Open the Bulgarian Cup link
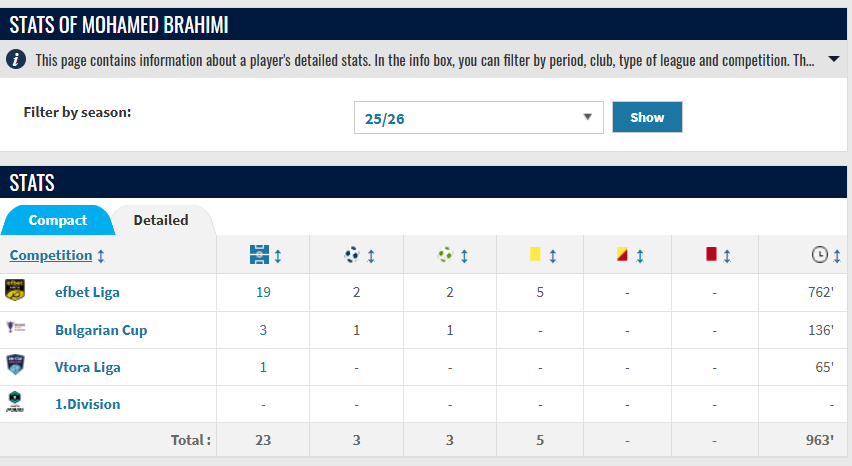 (101, 330)
